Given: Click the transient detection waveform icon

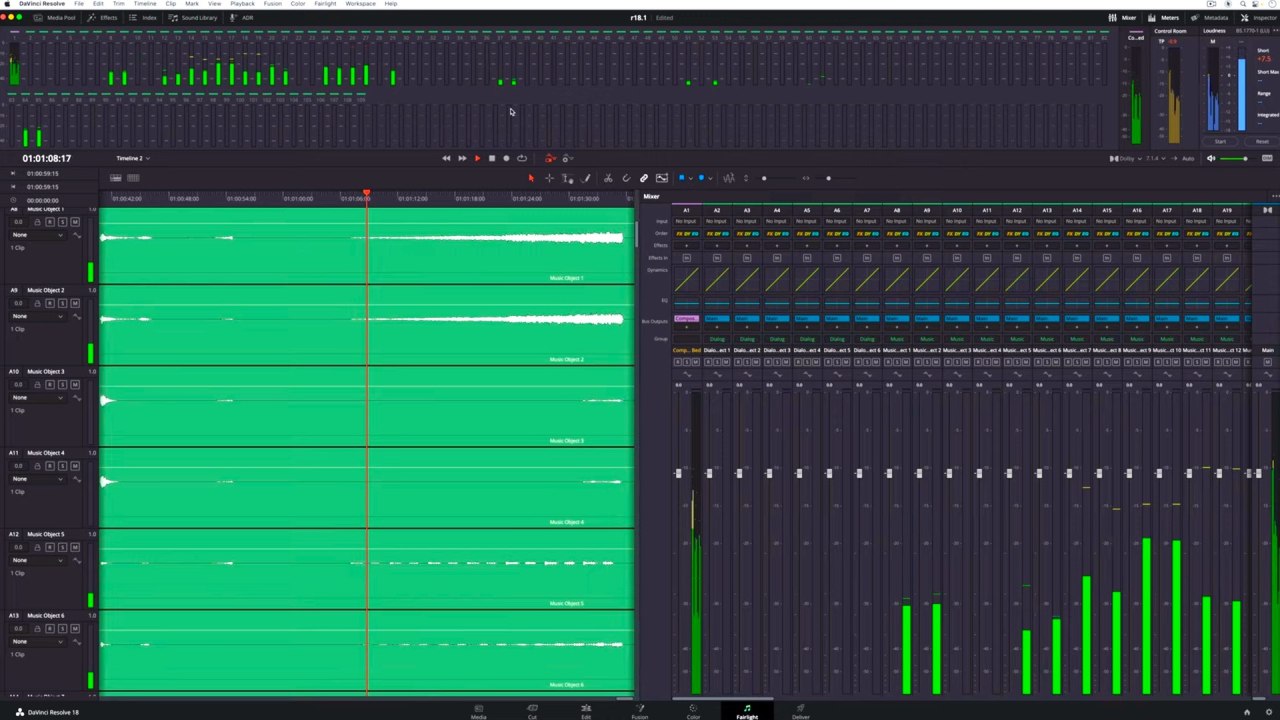Looking at the screenshot, I should 729,178.
